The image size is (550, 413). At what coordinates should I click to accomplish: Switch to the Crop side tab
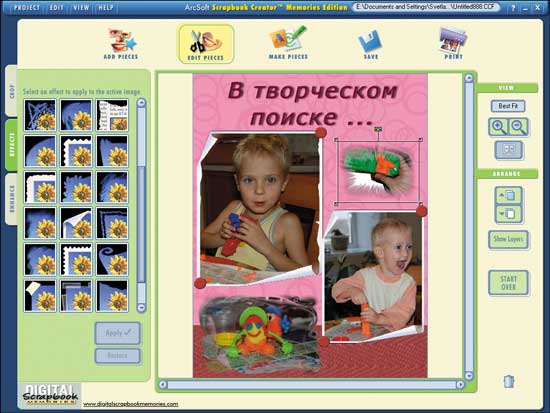click(x=11, y=91)
